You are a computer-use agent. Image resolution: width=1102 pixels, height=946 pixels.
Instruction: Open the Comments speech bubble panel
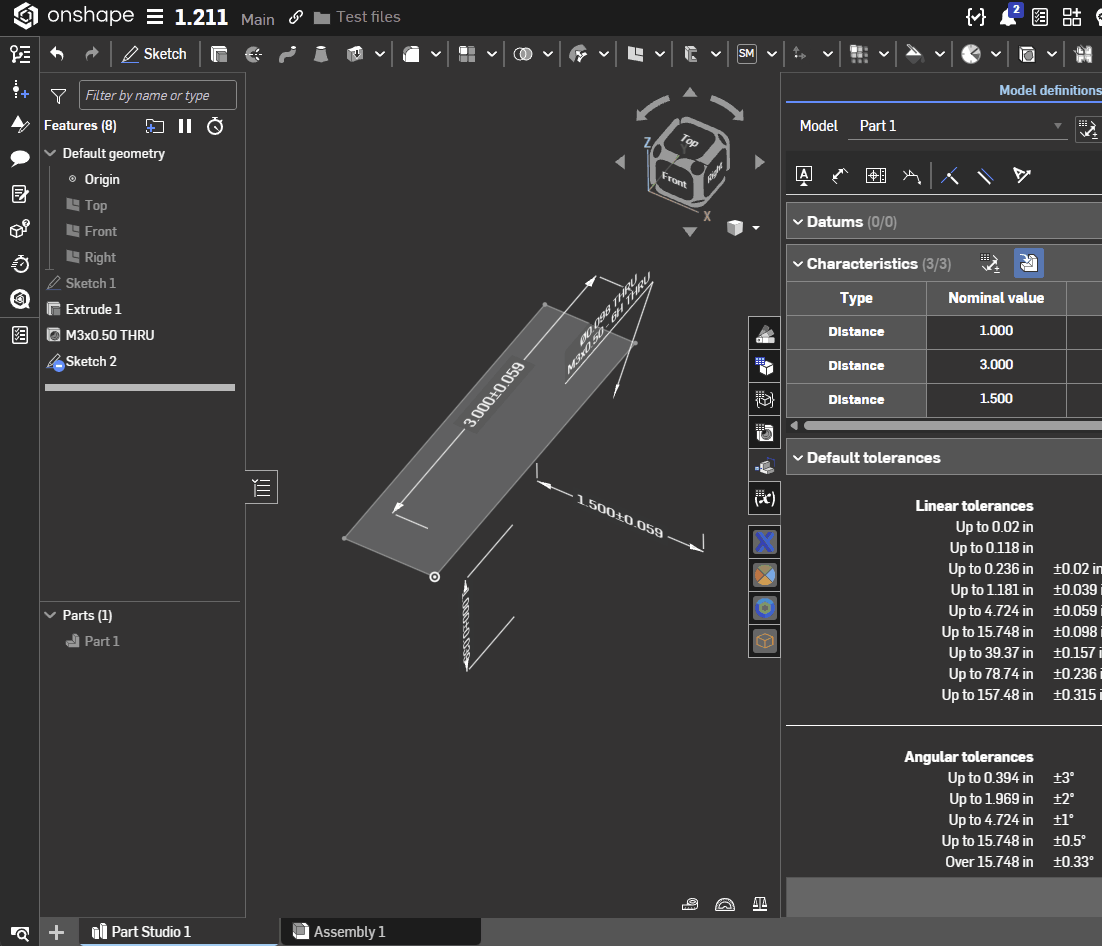[x=19, y=158]
